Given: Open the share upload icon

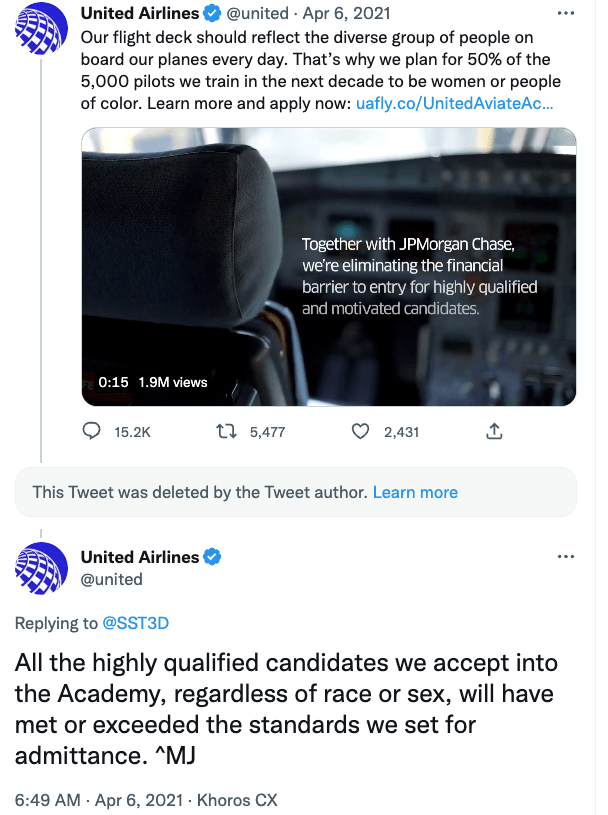Looking at the screenshot, I should 494,431.
